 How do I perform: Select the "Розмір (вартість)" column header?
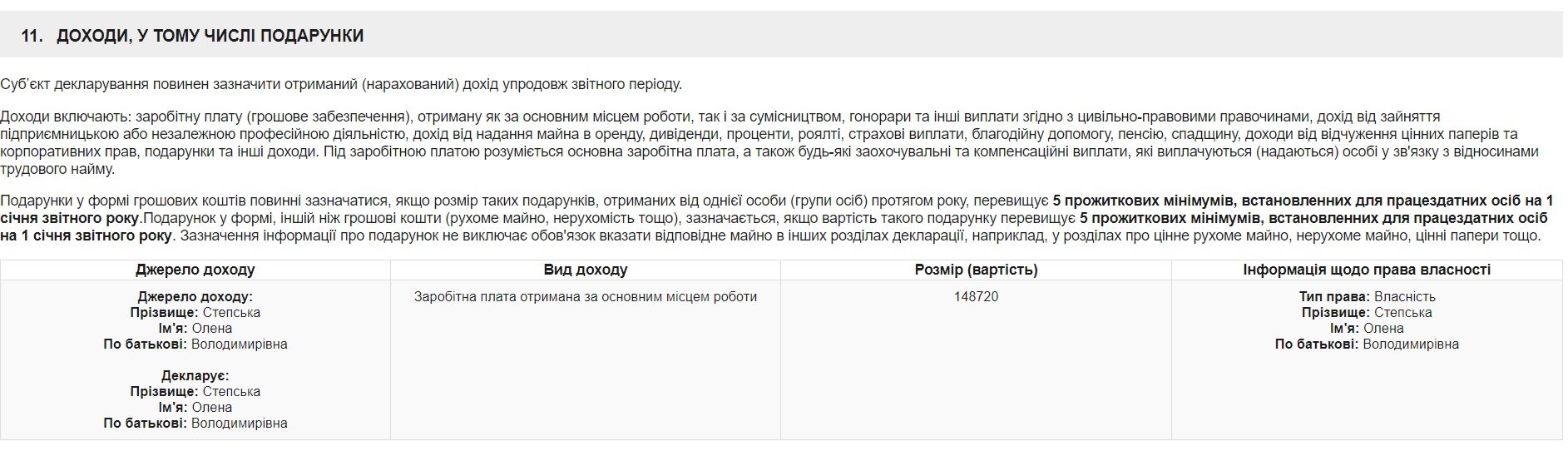(976, 270)
